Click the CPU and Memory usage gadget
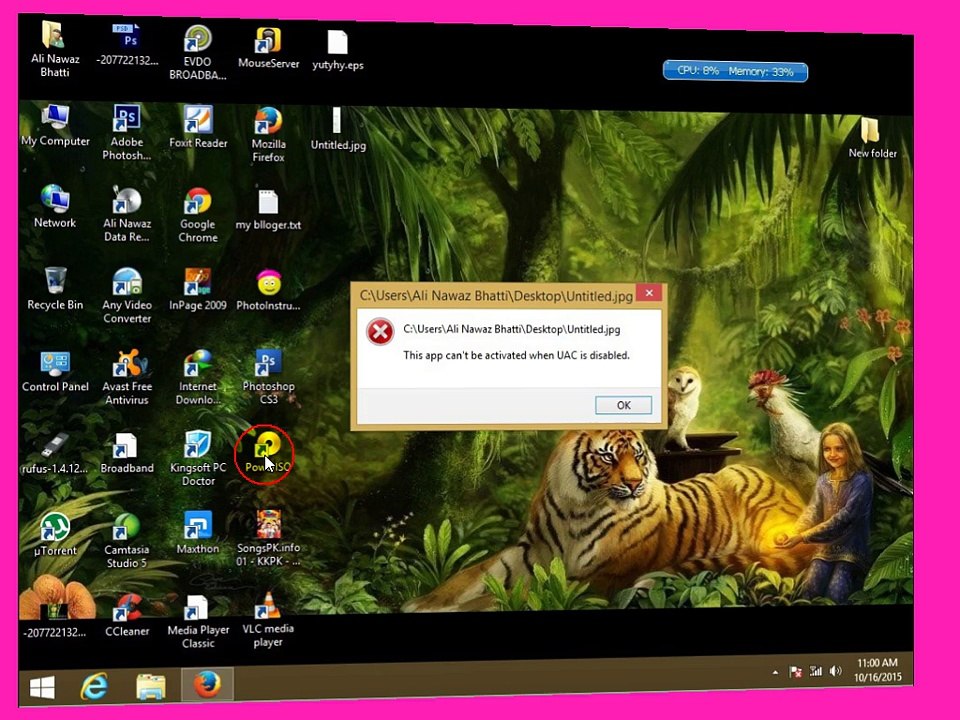Screen dimensions: 960x720 click(735, 71)
